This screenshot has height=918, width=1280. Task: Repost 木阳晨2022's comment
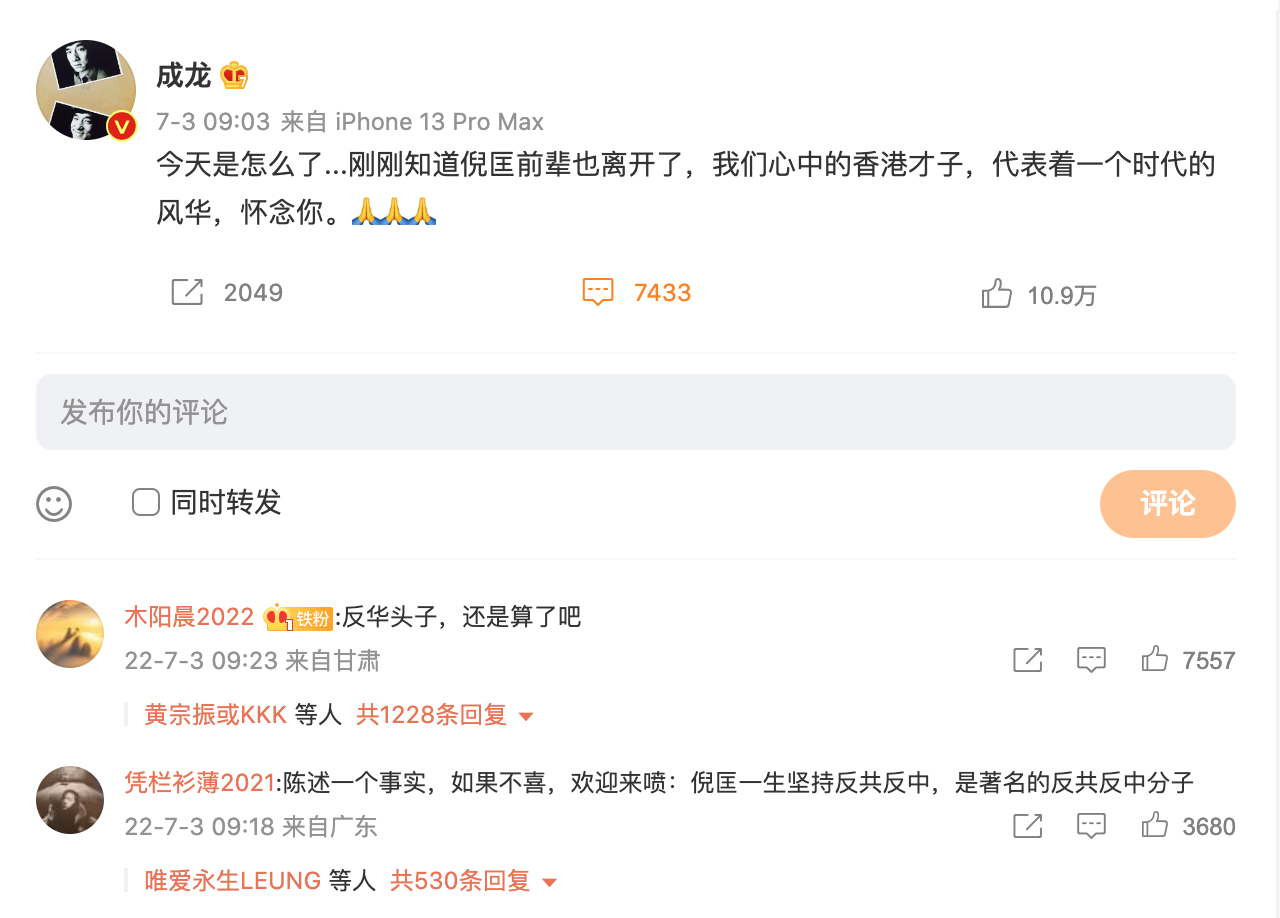1028,660
